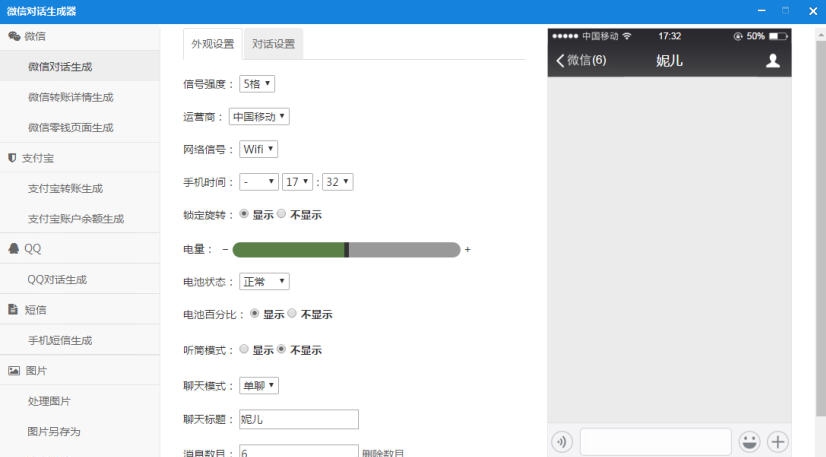Click the 聊天标题 input field

pyautogui.click(x=299, y=419)
